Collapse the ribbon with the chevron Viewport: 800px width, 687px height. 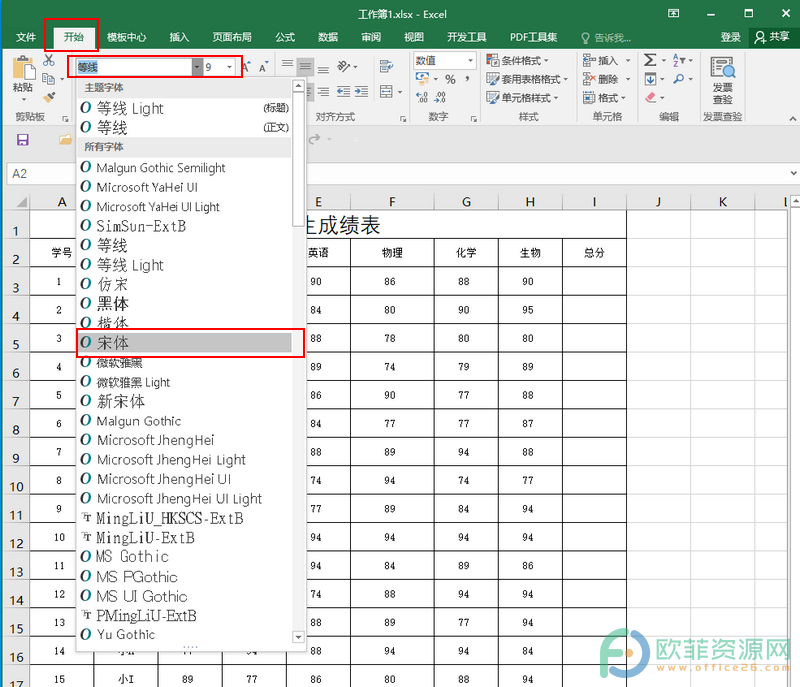792,118
